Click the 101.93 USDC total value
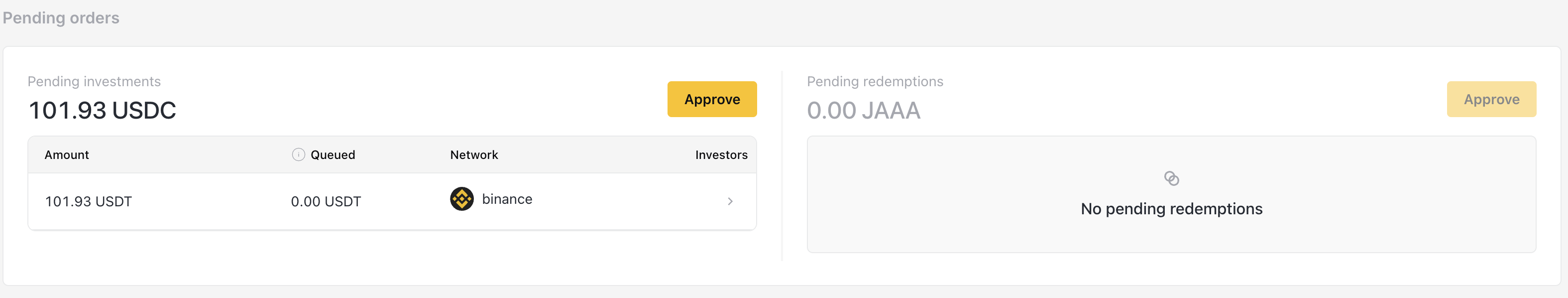This screenshot has width=1568, height=298. (x=102, y=111)
